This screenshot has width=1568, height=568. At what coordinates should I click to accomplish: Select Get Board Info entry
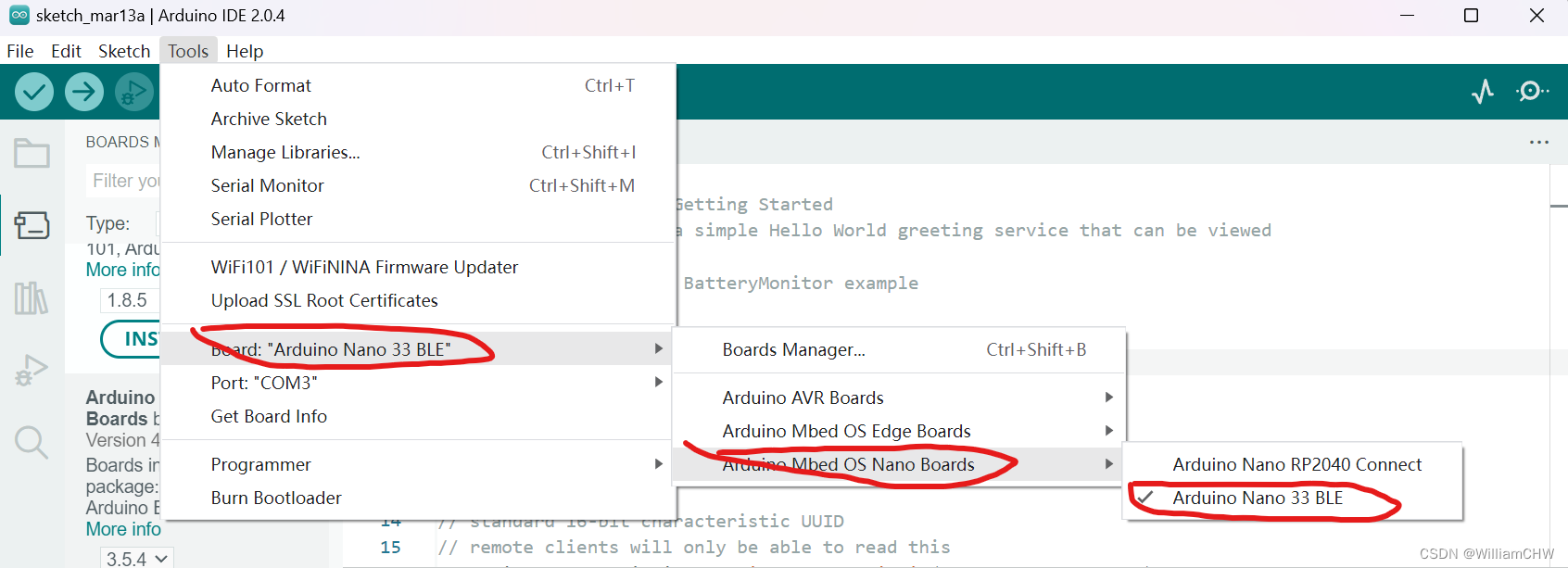pyautogui.click(x=418, y=416)
